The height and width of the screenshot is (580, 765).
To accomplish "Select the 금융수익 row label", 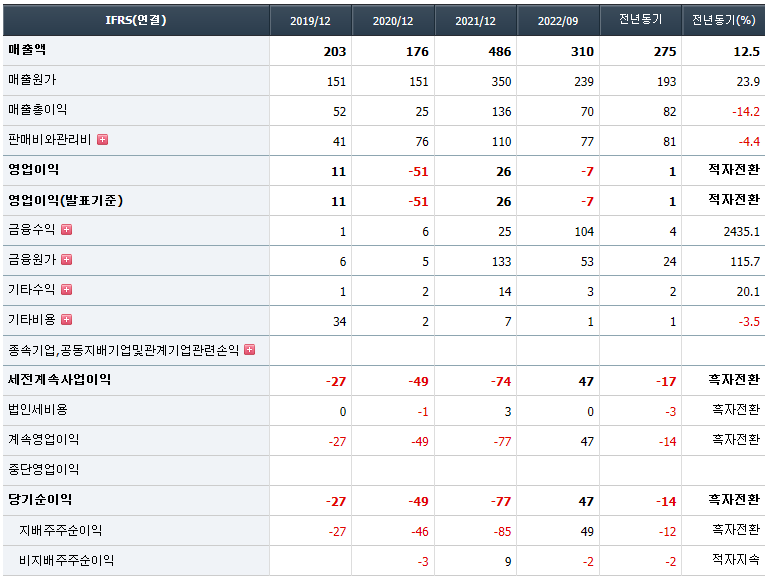I will (x=32, y=229).
